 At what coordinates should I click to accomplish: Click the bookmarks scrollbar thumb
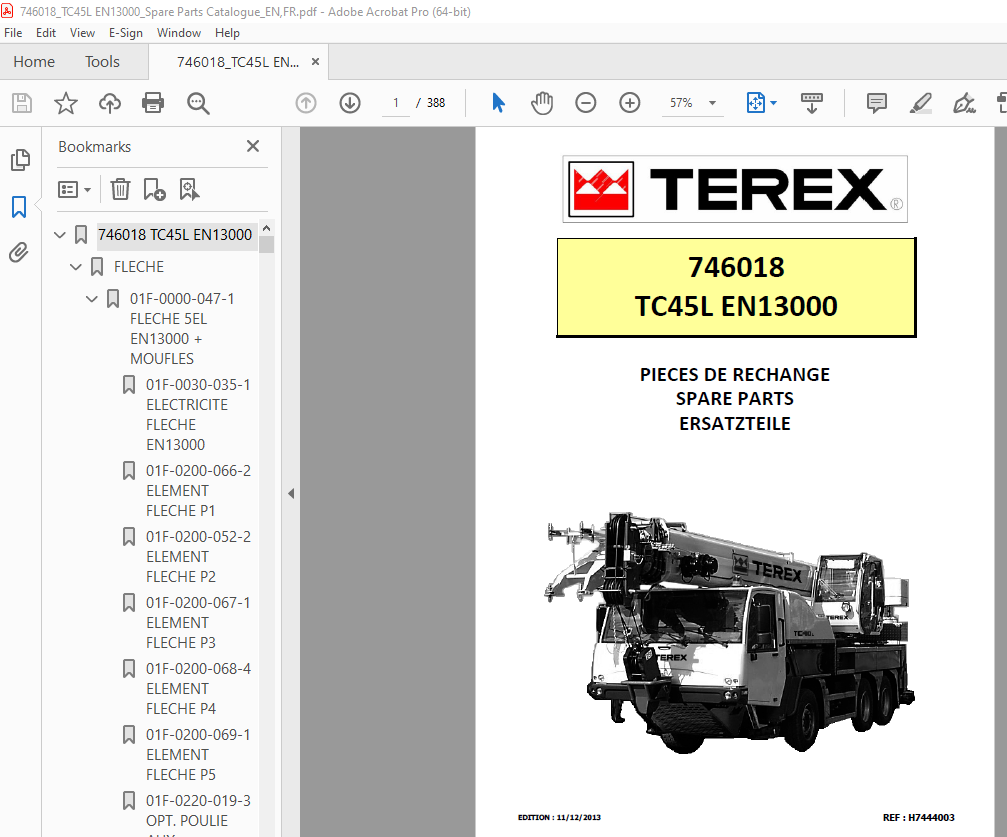(267, 245)
